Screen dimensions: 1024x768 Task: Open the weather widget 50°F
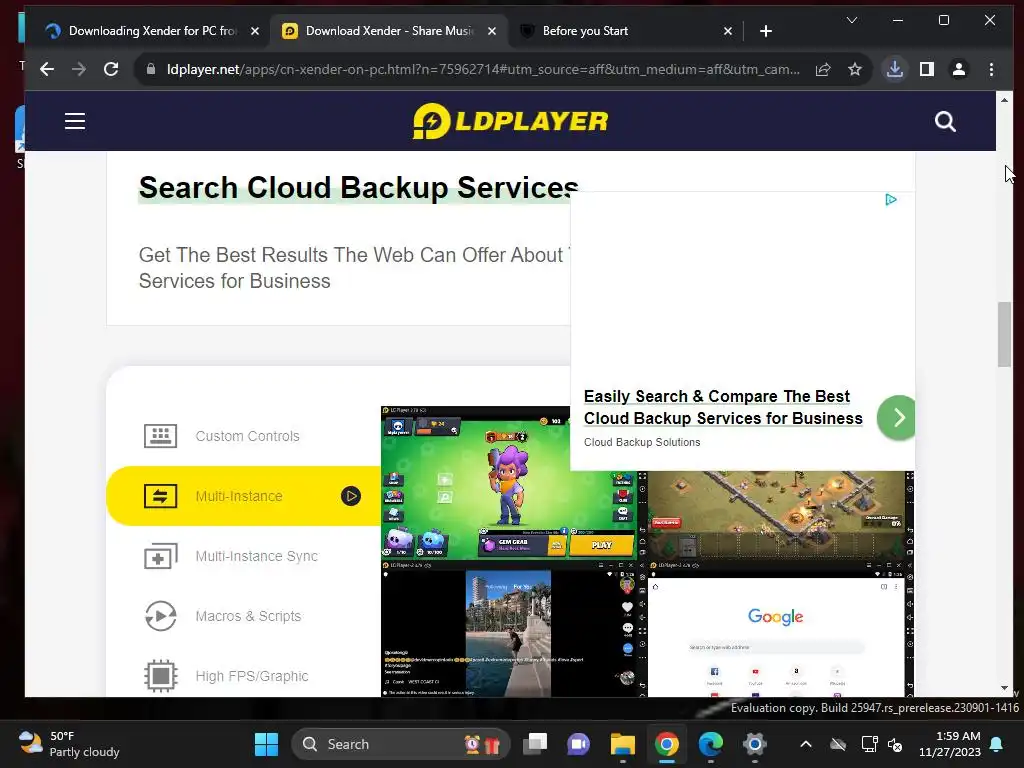69,744
